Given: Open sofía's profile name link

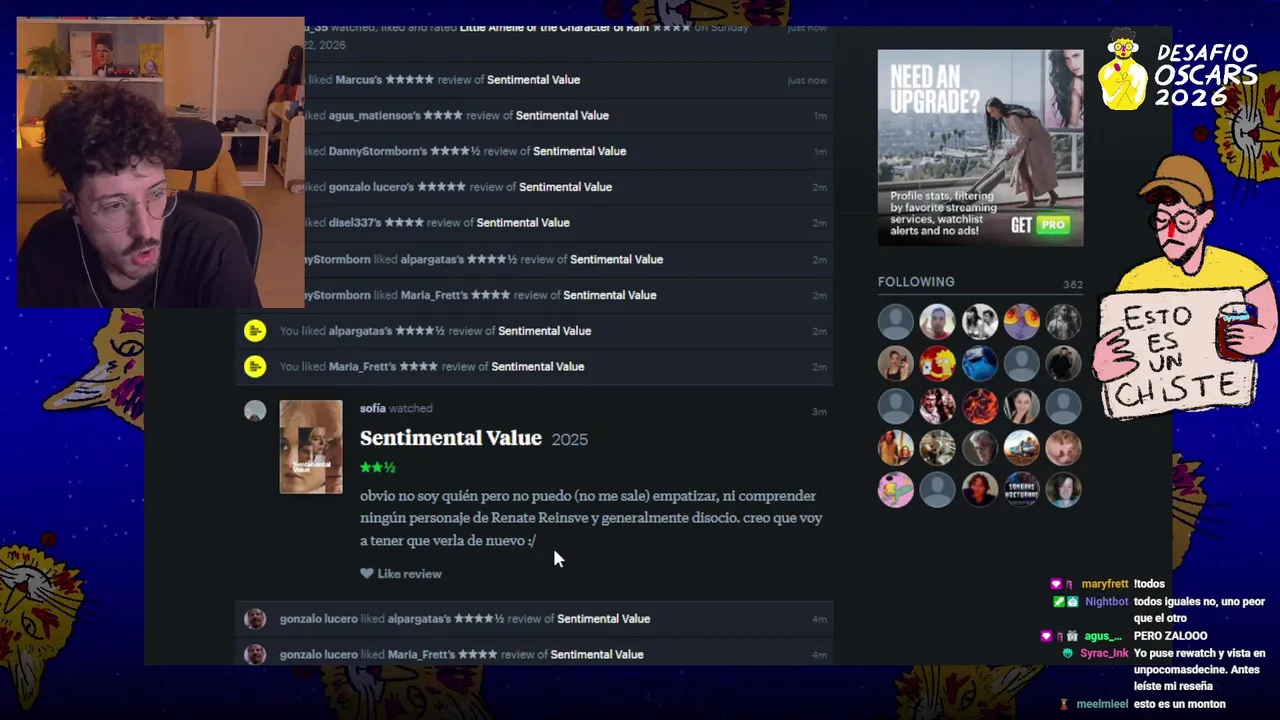Looking at the screenshot, I should point(372,408).
